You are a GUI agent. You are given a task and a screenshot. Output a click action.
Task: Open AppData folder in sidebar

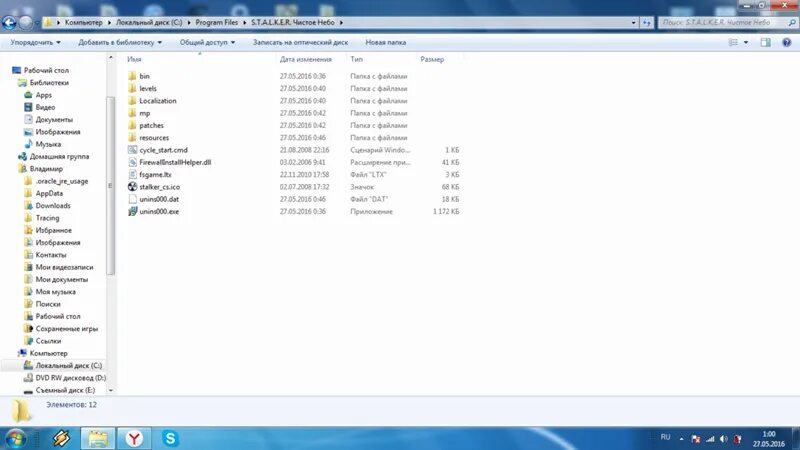49,193
